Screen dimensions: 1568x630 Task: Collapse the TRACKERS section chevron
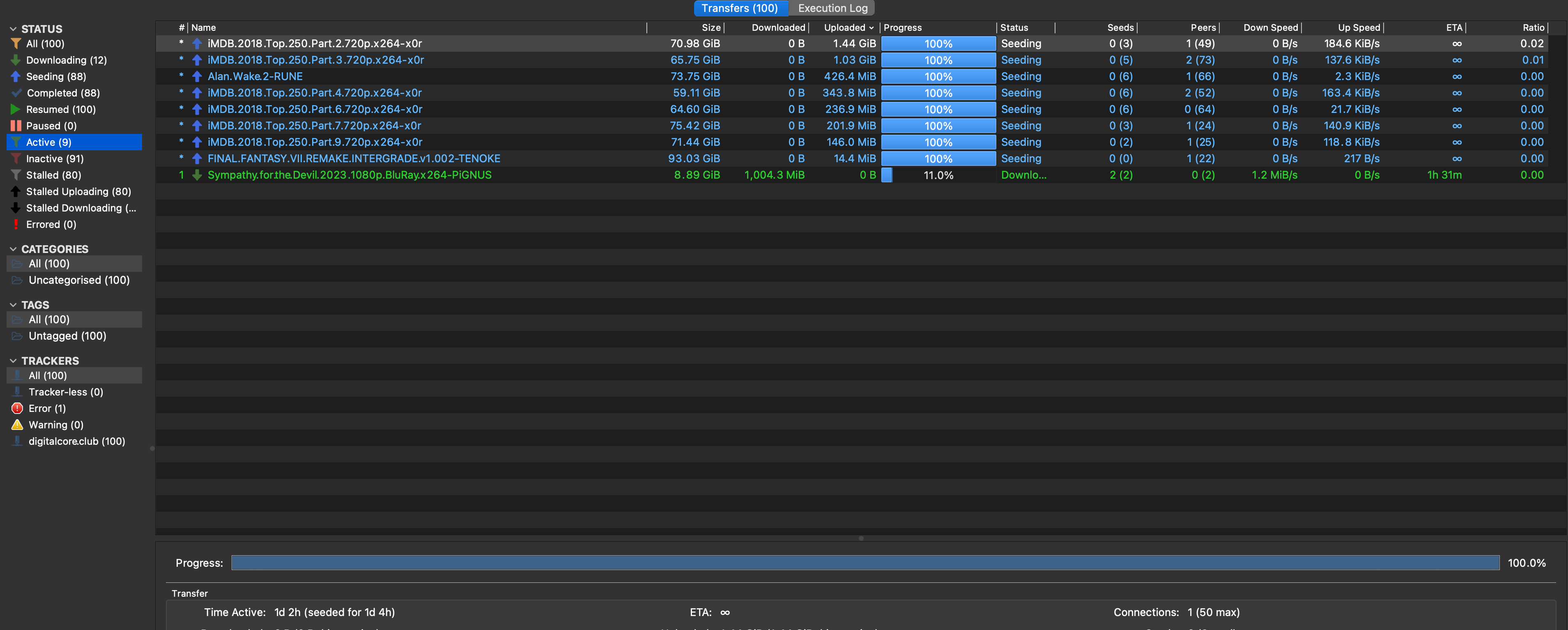coord(13,361)
